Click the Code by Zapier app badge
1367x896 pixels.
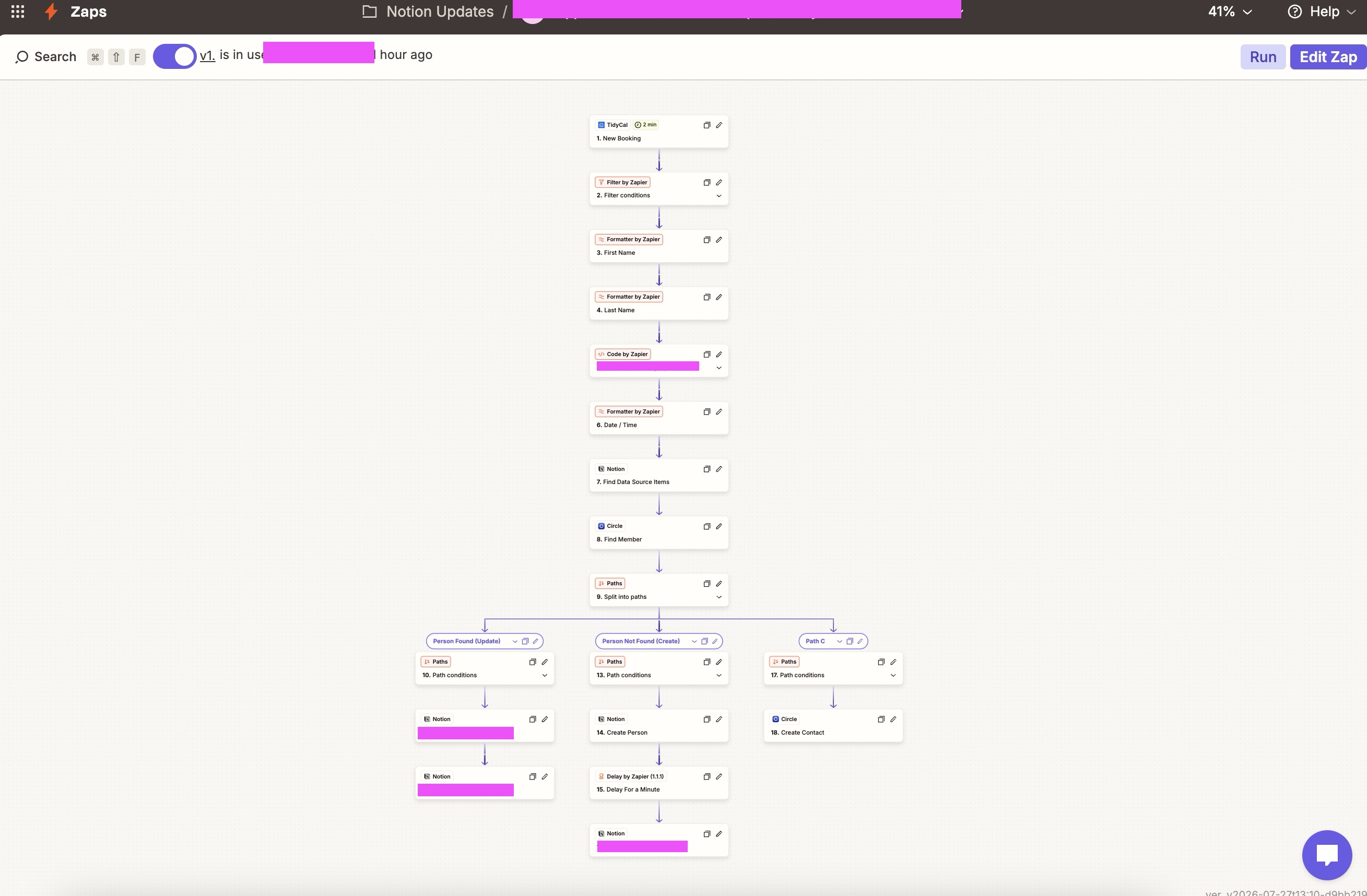(622, 355)
